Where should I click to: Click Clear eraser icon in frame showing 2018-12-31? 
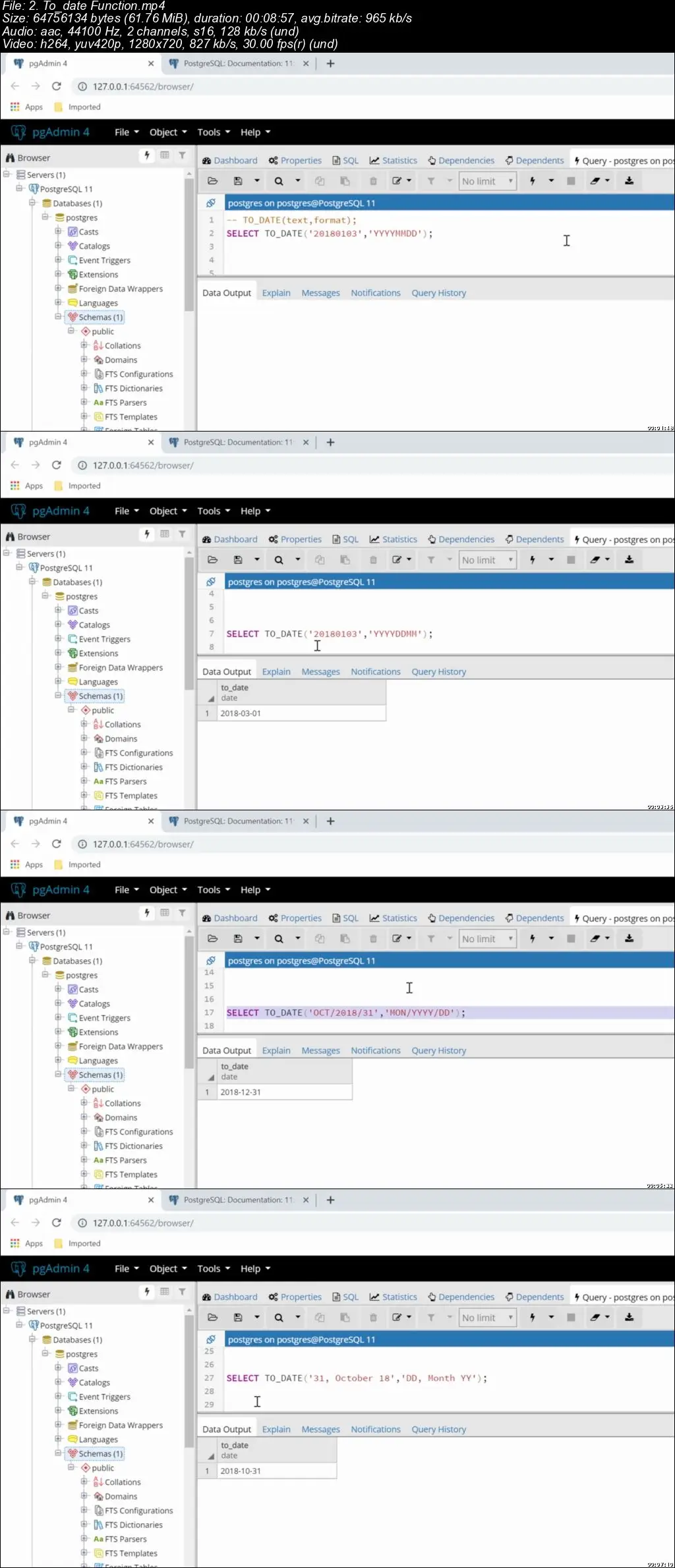click(595, 939)
